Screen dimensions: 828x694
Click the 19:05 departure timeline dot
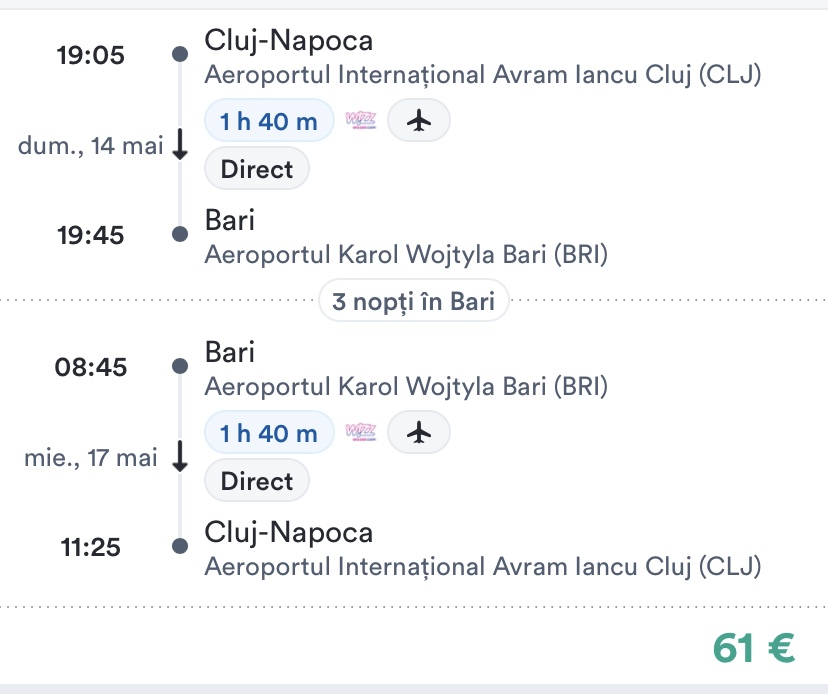[180, 55]
